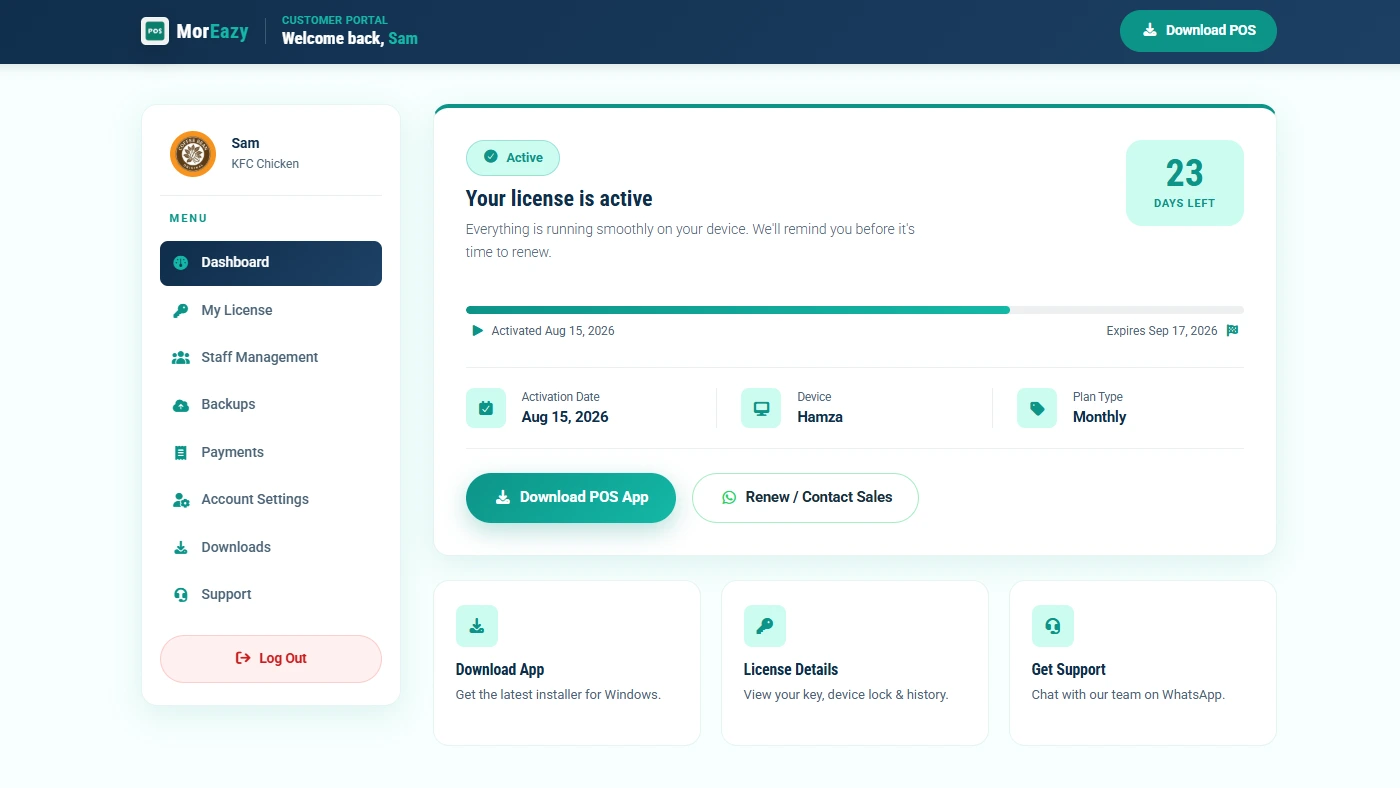Click the headset icon beside Support menu item

(x=181, y=595)
